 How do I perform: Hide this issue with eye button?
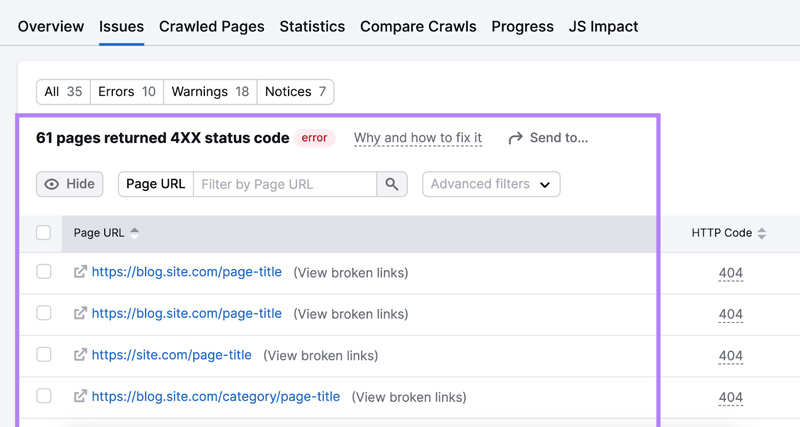pyautogui.click(x=70, y=184)
